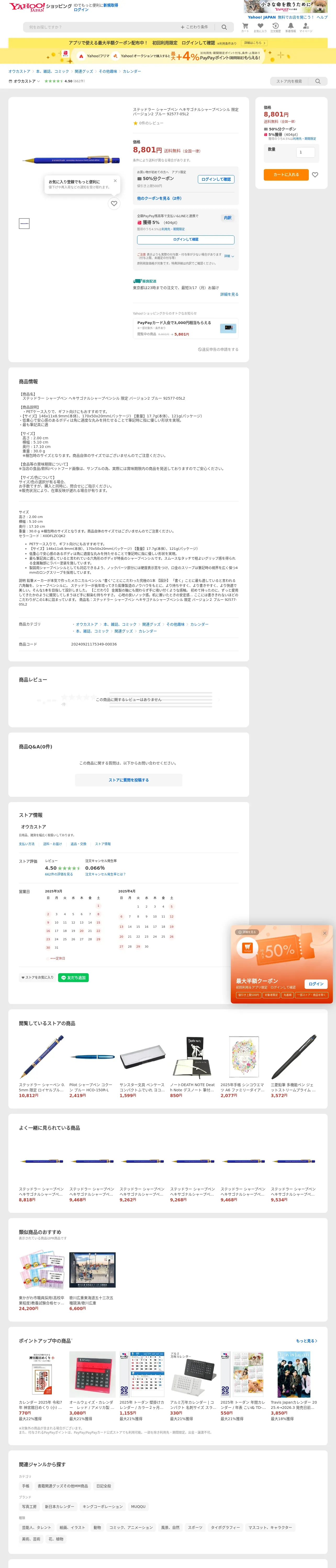Select the 日記全般 category tag
Screen dimensions: 336x1568
coord(104,1486)
